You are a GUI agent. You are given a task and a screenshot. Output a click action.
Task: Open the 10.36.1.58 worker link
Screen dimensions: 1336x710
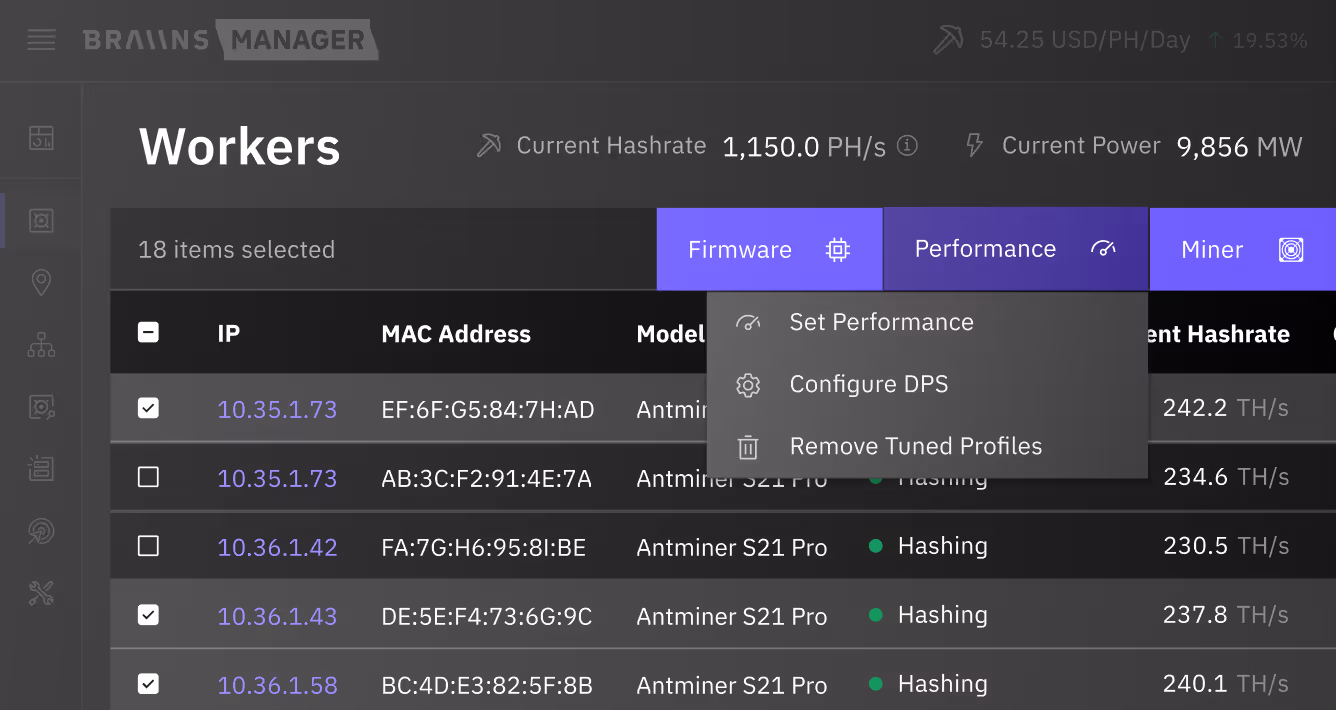pos(277,685)
